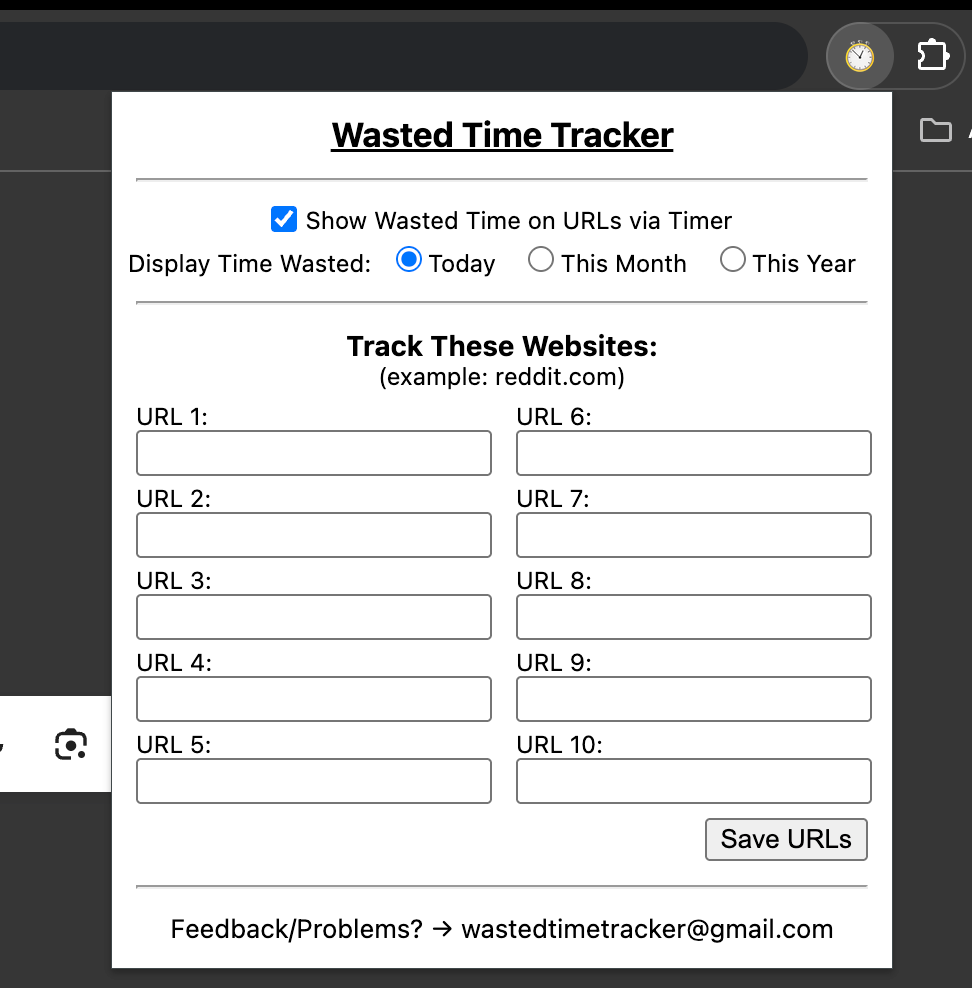Viewport: 972px width, 988px height.
Task: Open the browser Extensions puzzle icon
Action: [x=932, y=55]
